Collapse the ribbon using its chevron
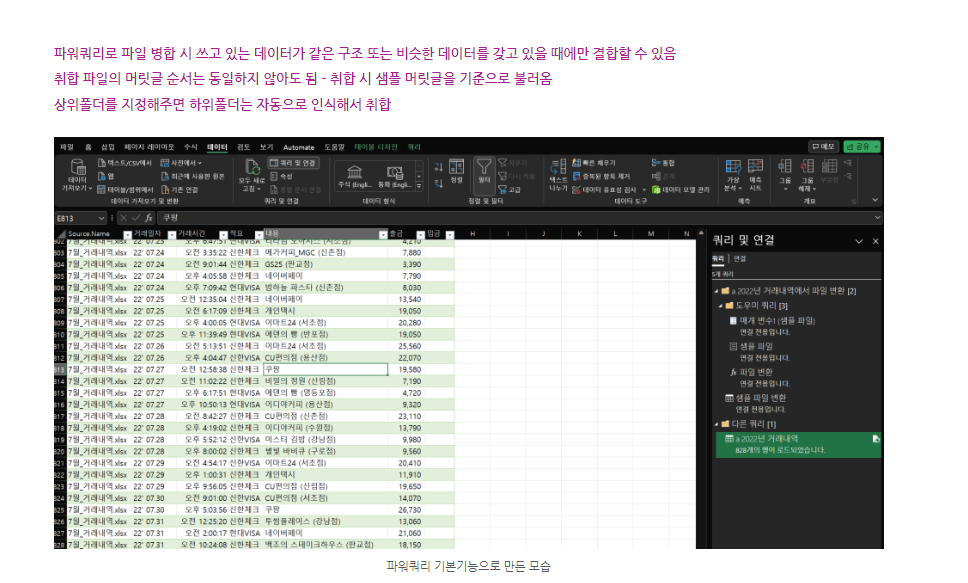The height and width of the screenshot is (583, 968). tap(875, 200)
